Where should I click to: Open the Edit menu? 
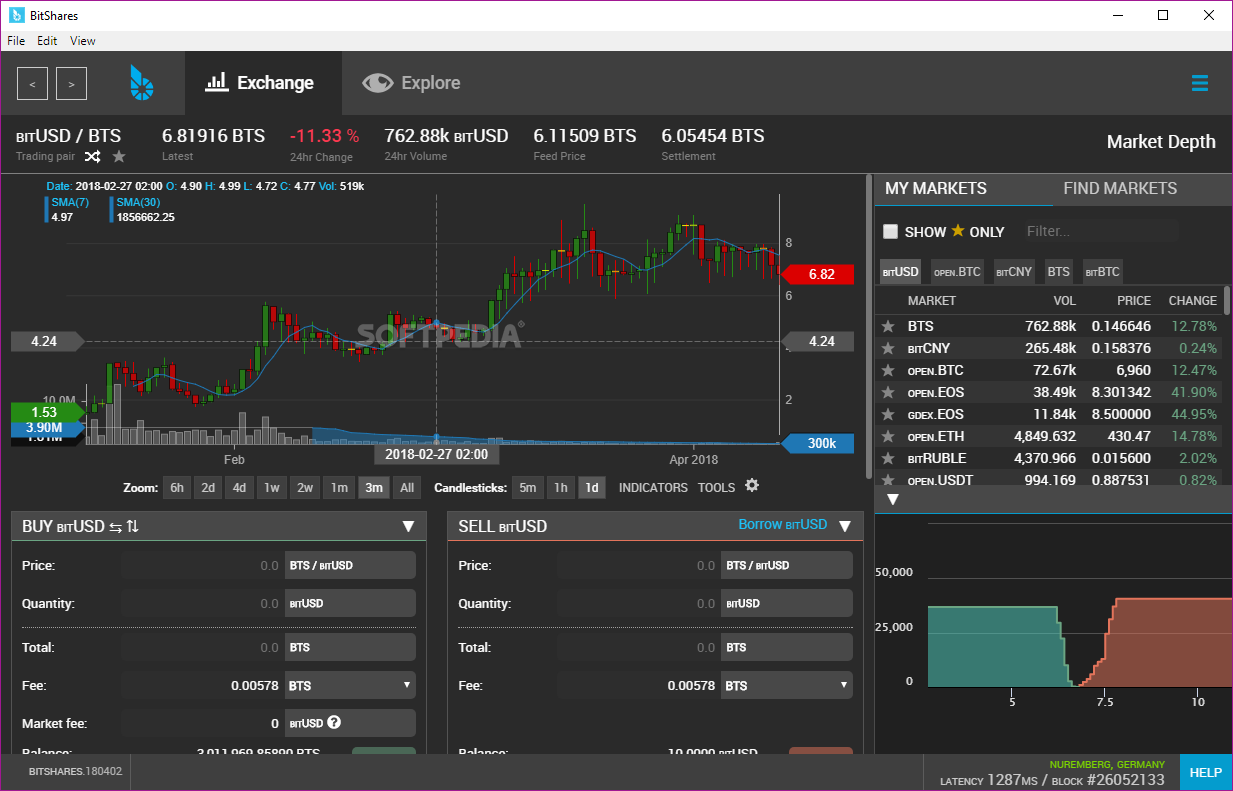[x=47, y=41]
